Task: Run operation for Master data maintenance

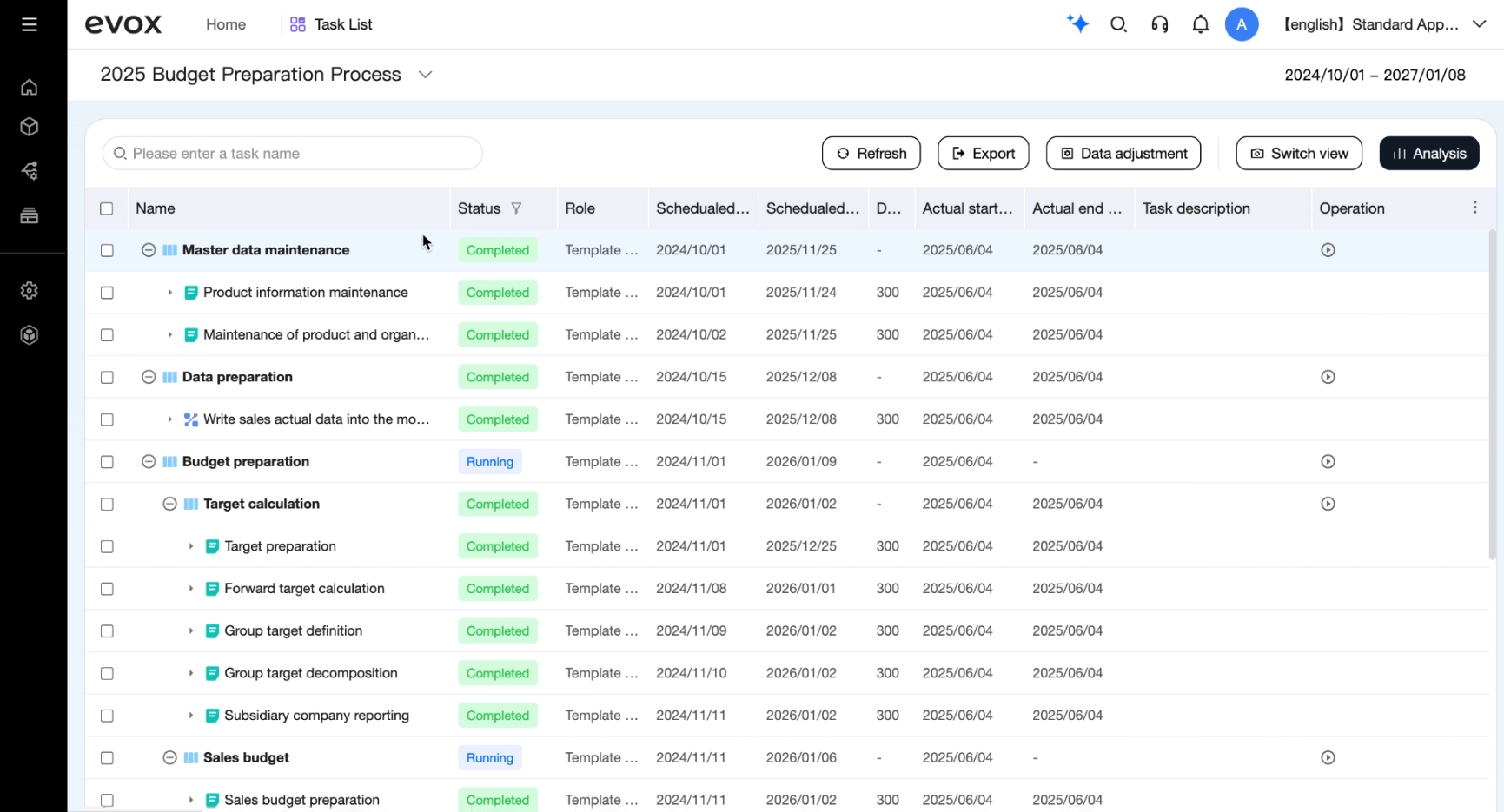Action: 1328,250
